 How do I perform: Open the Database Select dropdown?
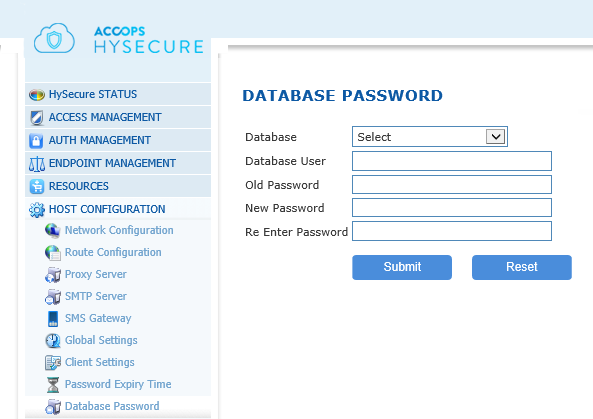[430, 137]
